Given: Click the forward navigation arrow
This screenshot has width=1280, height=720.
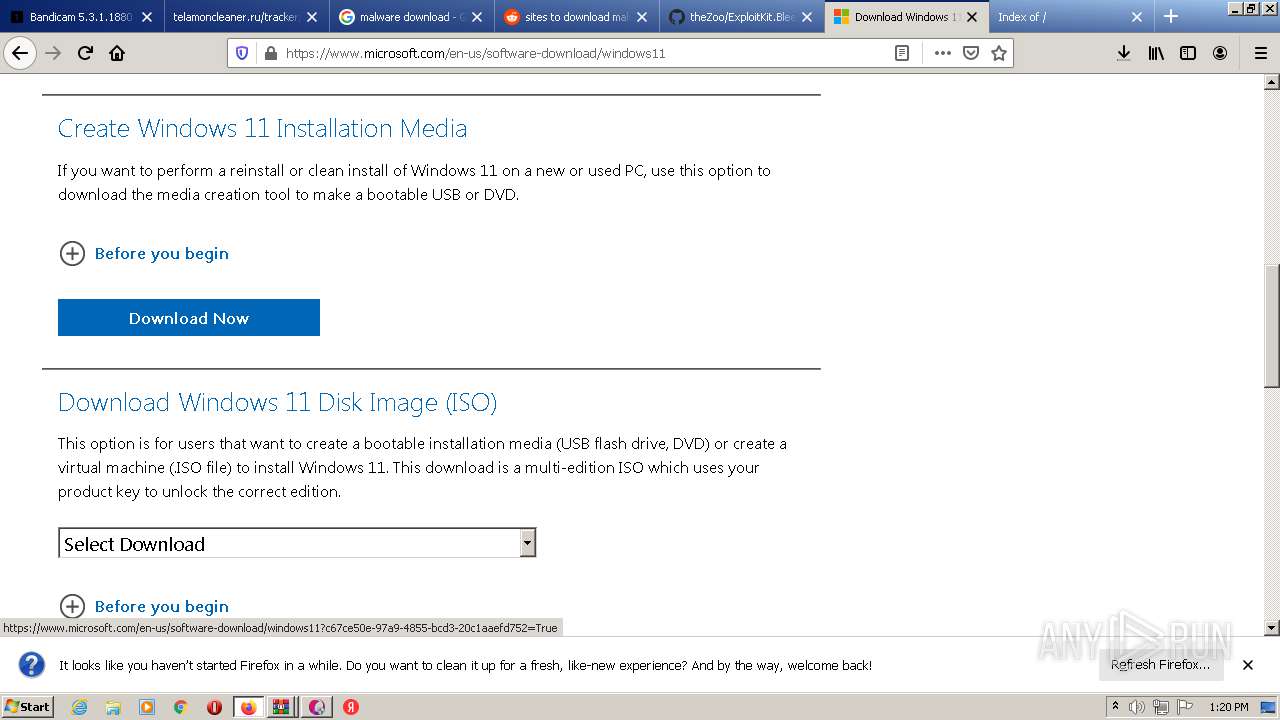Looking at the screenshot, I should coord(54,53).
